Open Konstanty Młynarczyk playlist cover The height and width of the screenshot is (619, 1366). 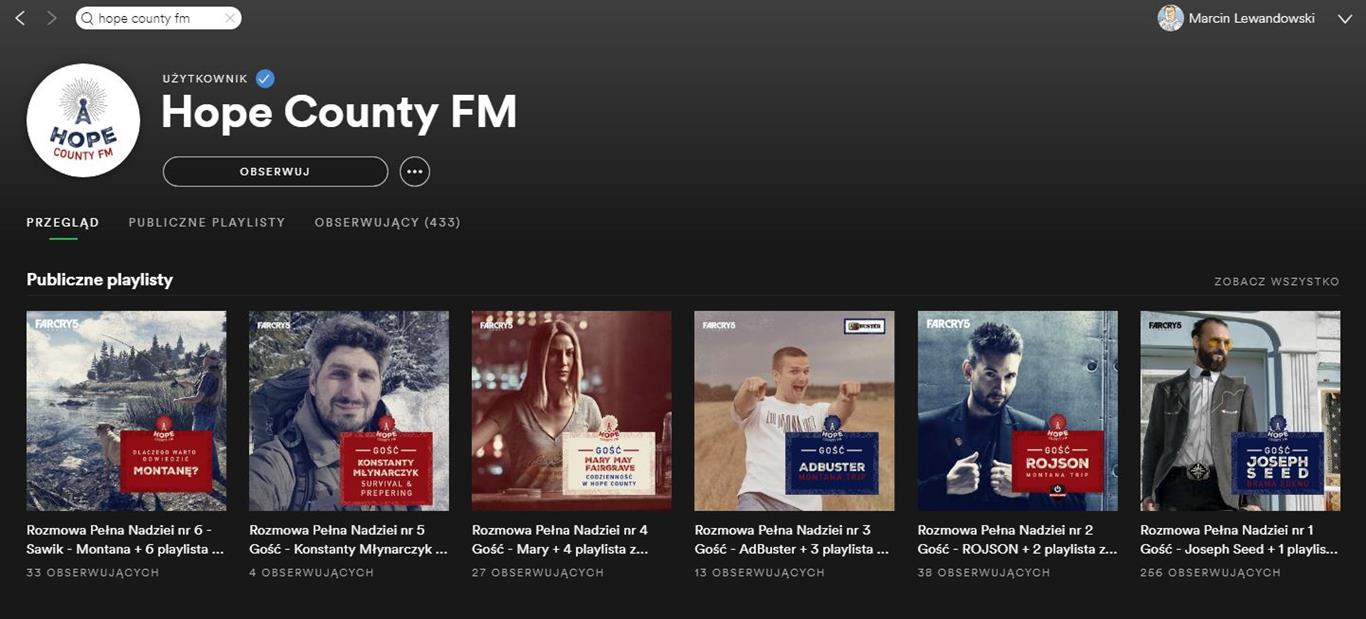click(349, 411)
